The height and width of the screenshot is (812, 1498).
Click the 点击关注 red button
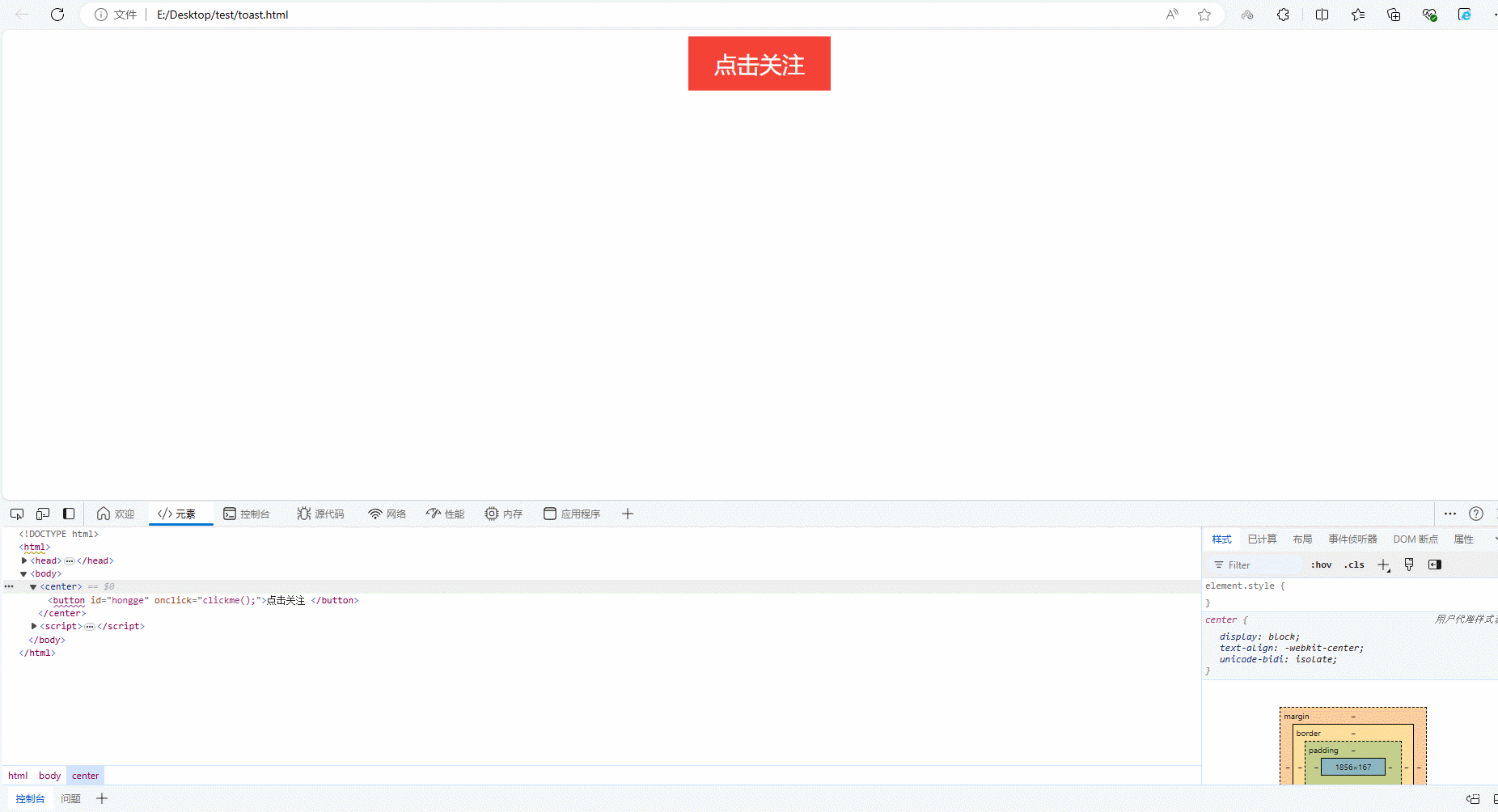pyautogui.click(x=760, y=63)
